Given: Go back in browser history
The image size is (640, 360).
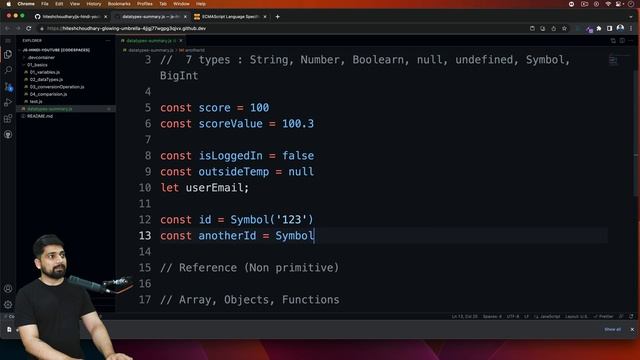Looking at the screenshot, I should tap(7, 28).
